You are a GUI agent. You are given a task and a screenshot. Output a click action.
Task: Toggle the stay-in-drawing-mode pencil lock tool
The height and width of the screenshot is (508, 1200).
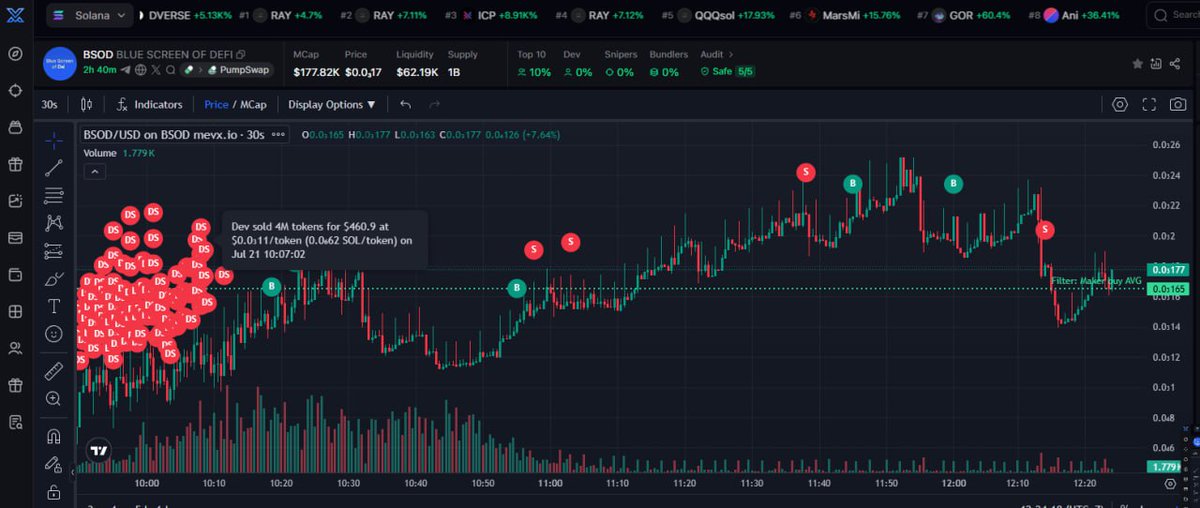click(54, 464)
